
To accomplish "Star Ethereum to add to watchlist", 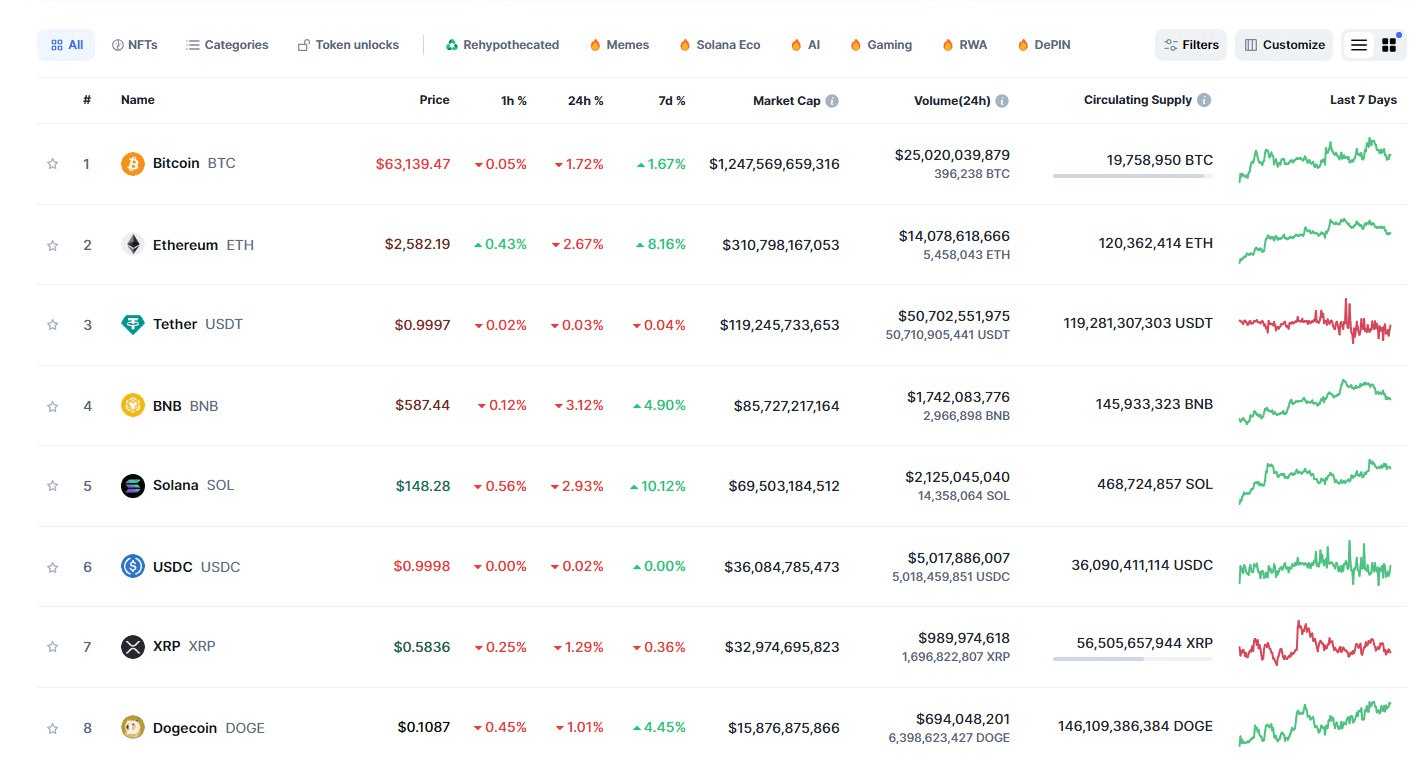I will point(53,245).
